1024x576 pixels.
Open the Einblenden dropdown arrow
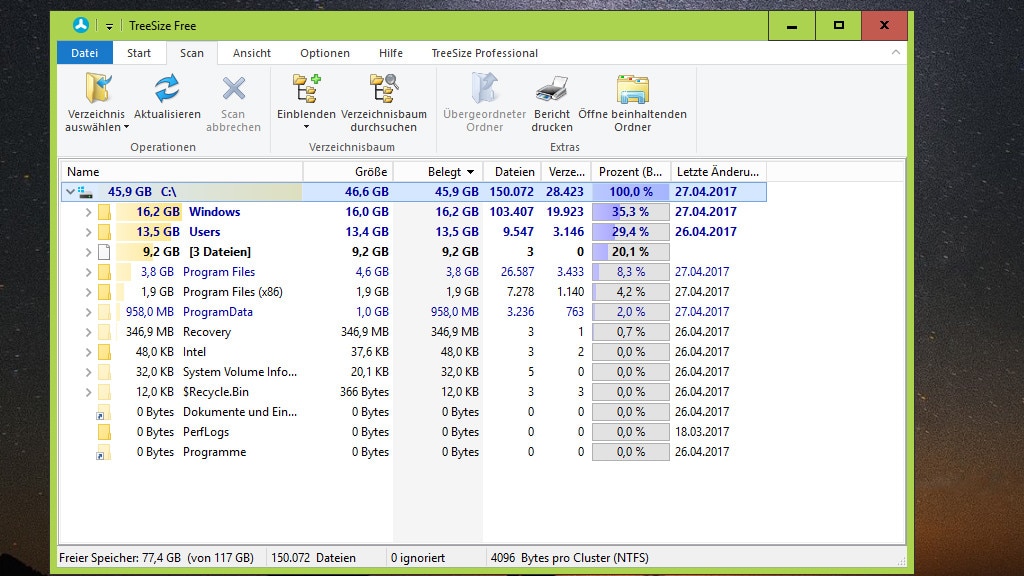[x=306, y=127]
